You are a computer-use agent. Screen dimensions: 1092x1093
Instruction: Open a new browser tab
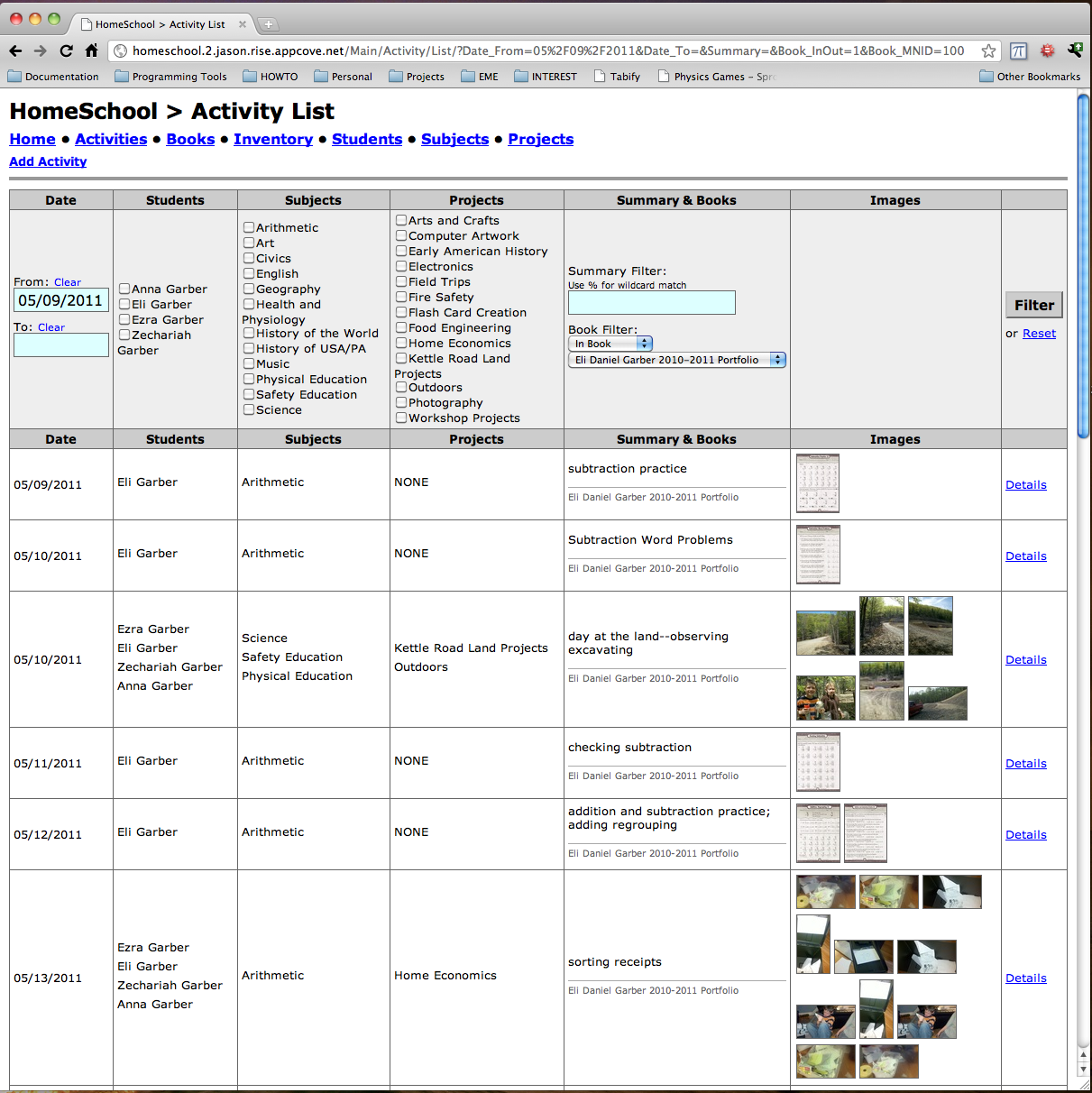coord(269,24)
